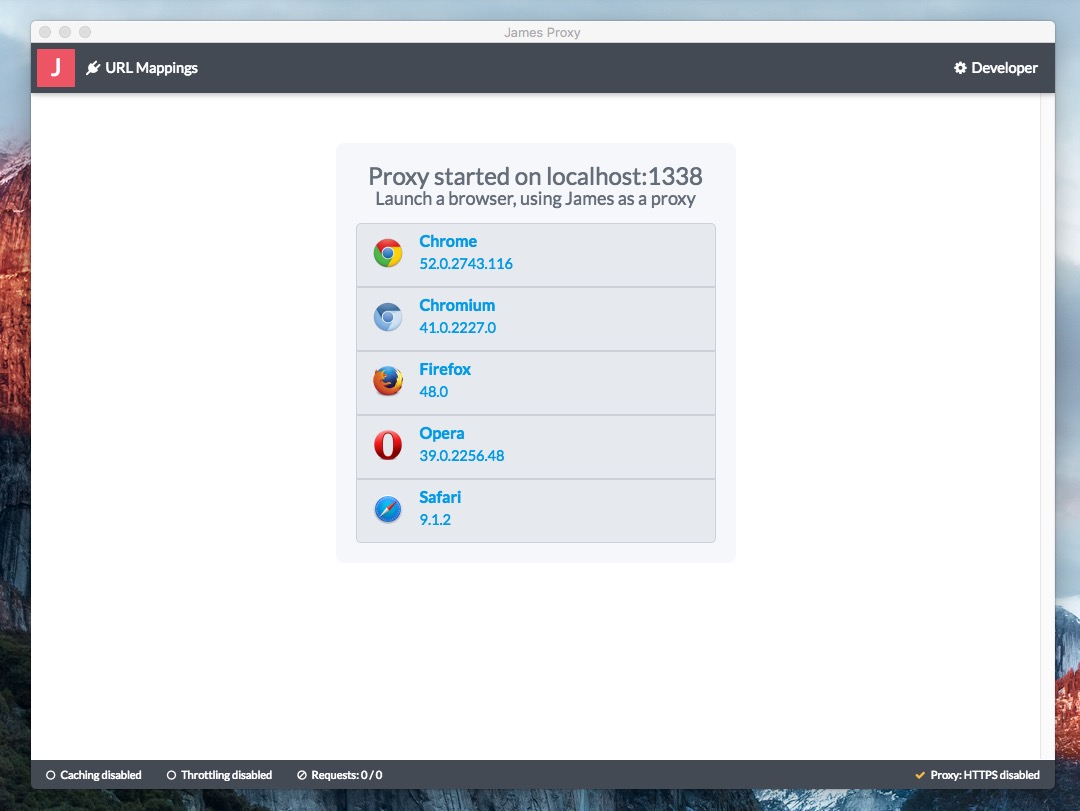The width and height of the screenshot is (1080, 811).
Task: Launch Opera via its name link
Action: pyautogui.click(x=442, y=433)
